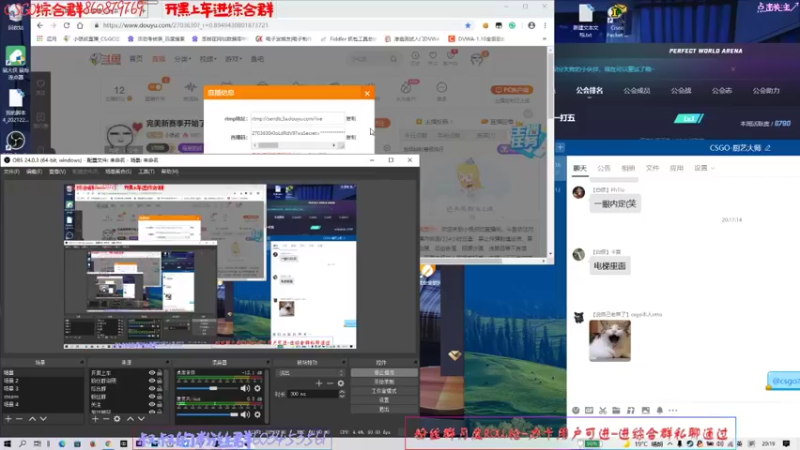The width and height of the screenshot is (800, 450).
Task: Move the OBS scene up
Action: pos(32,419)
